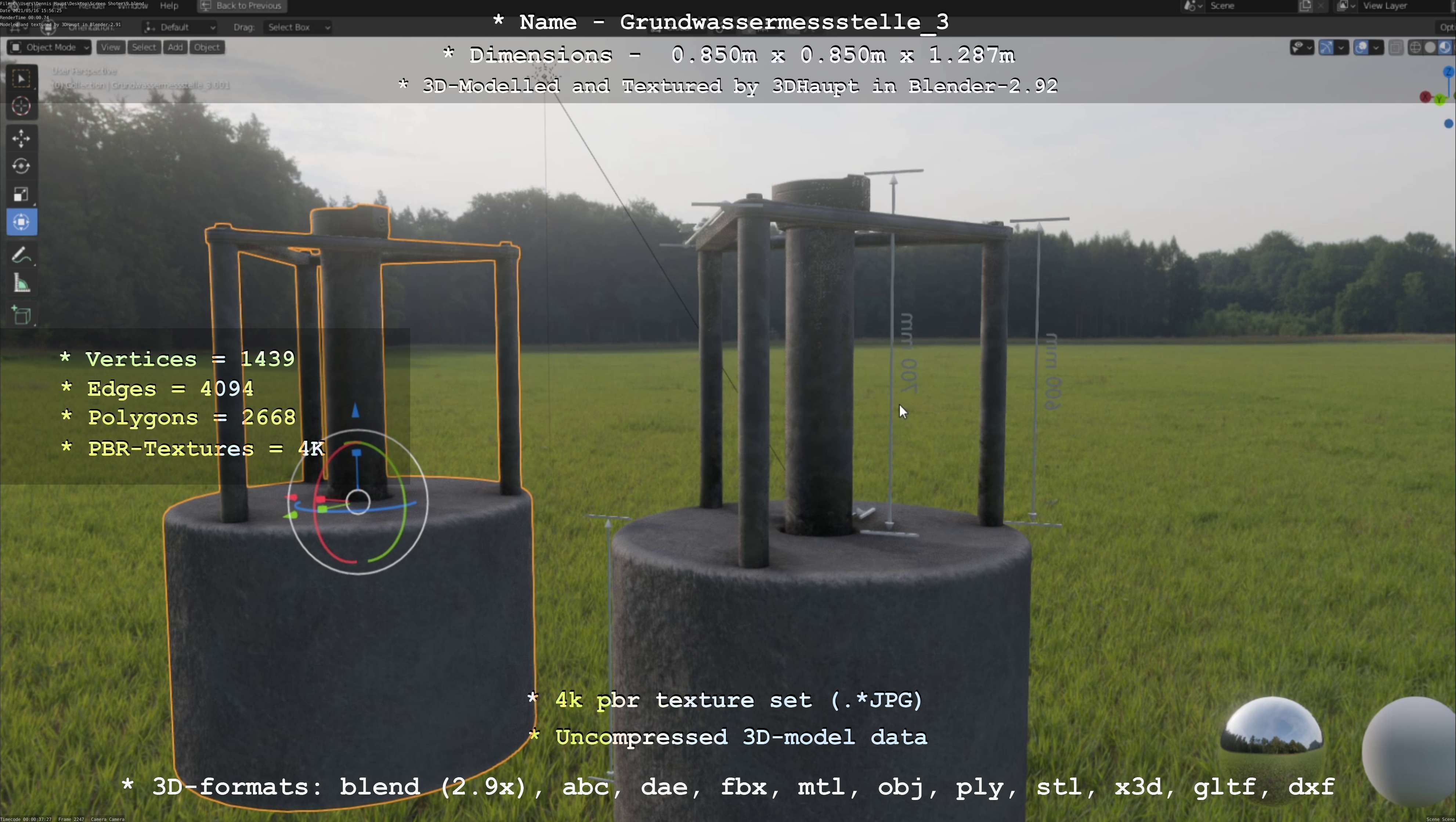Switch to Wireframe viewport shading

[1415, 47]
